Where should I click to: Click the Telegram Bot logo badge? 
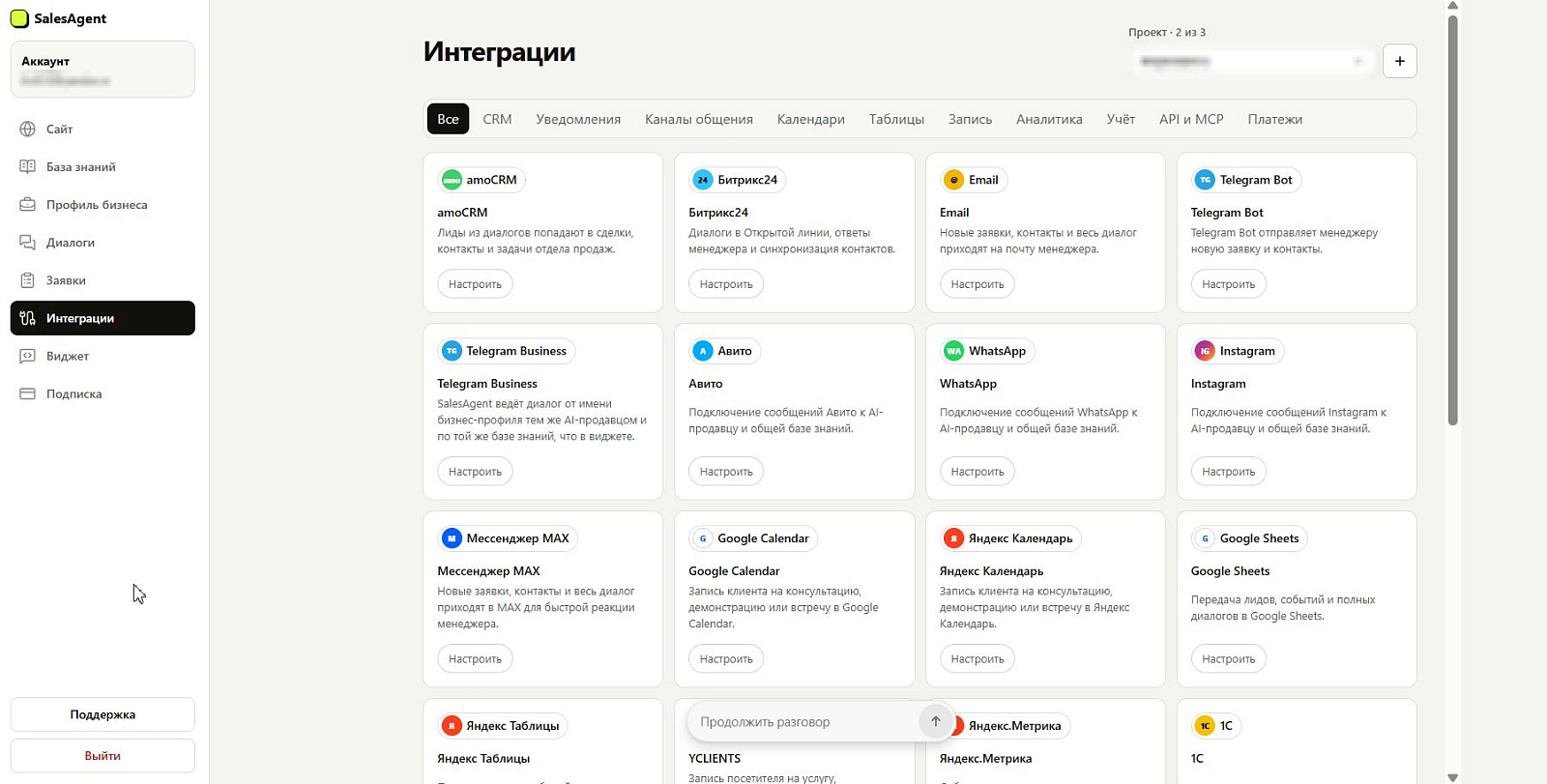pyautogui.click(x=1205, y=180)
